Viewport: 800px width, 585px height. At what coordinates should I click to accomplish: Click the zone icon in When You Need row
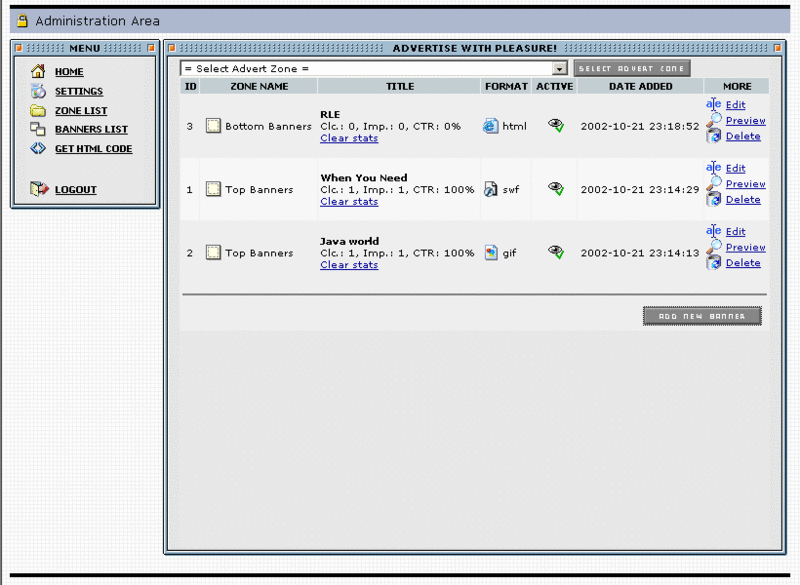click(213, 189)
